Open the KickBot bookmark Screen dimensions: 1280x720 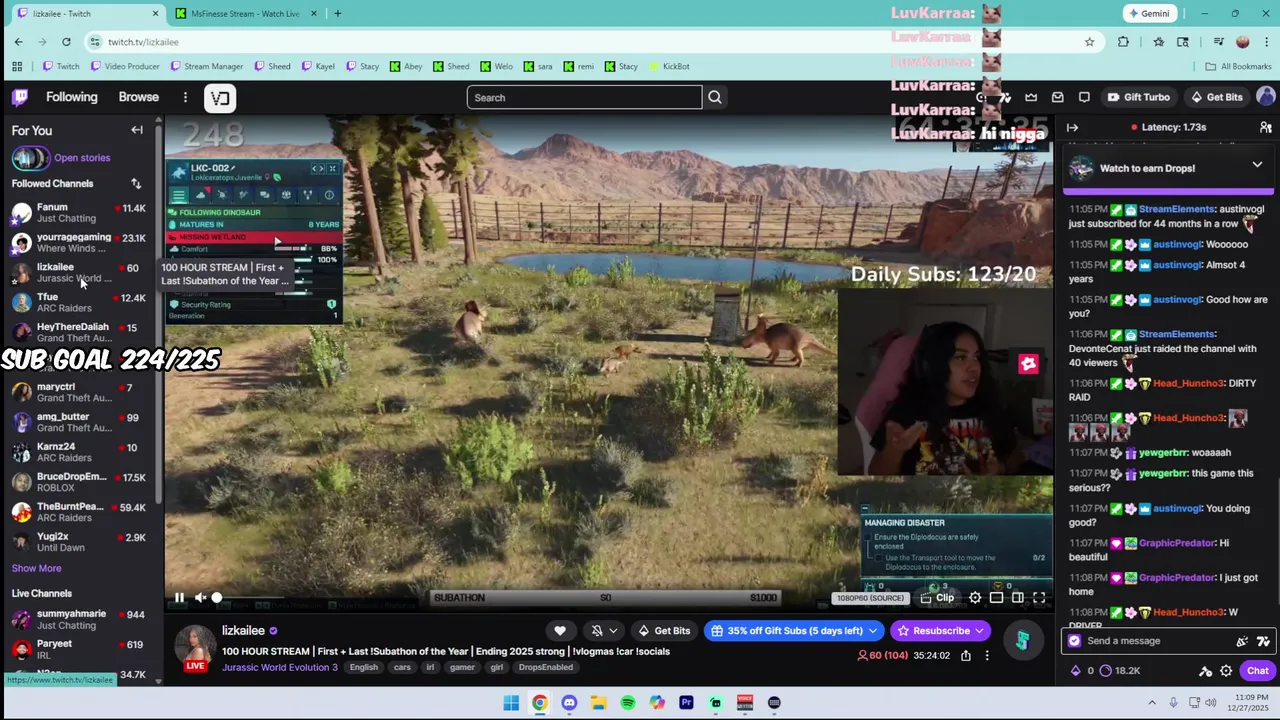(x=668, y=66)
